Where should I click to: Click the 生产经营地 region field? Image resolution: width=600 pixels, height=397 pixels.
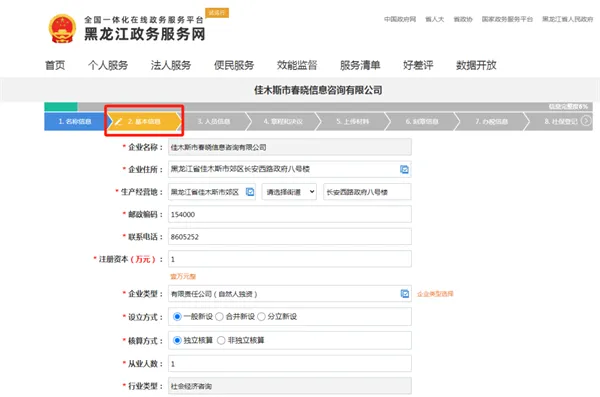[x=212, y=192]
